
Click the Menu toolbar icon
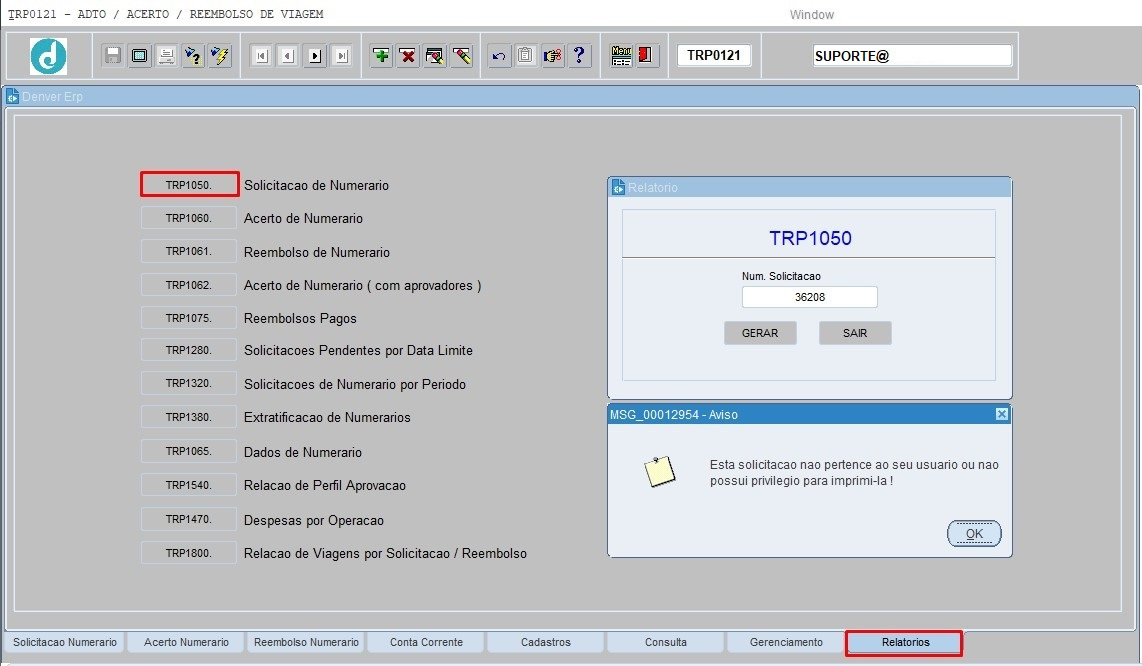coord(621,56)
